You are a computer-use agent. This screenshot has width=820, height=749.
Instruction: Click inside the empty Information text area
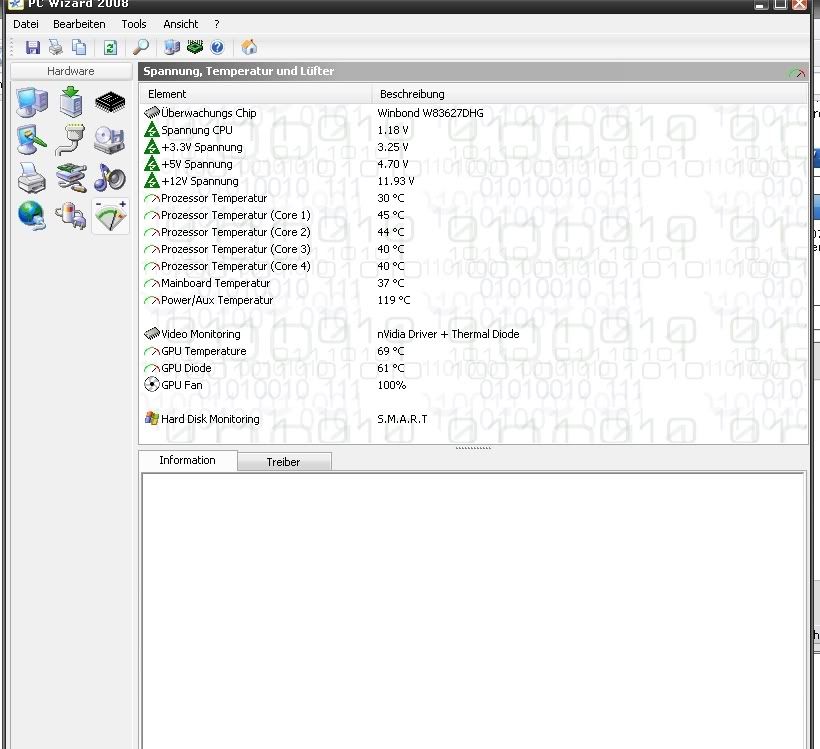[473, 610]
